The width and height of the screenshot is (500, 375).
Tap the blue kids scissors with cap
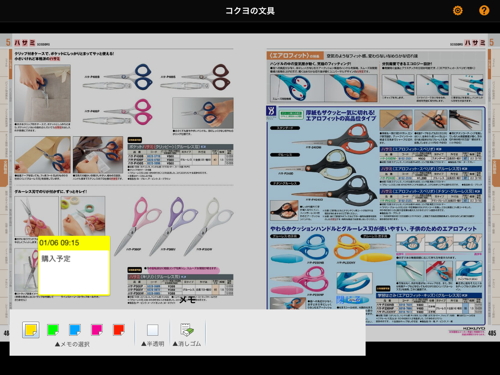coord(299,248)
